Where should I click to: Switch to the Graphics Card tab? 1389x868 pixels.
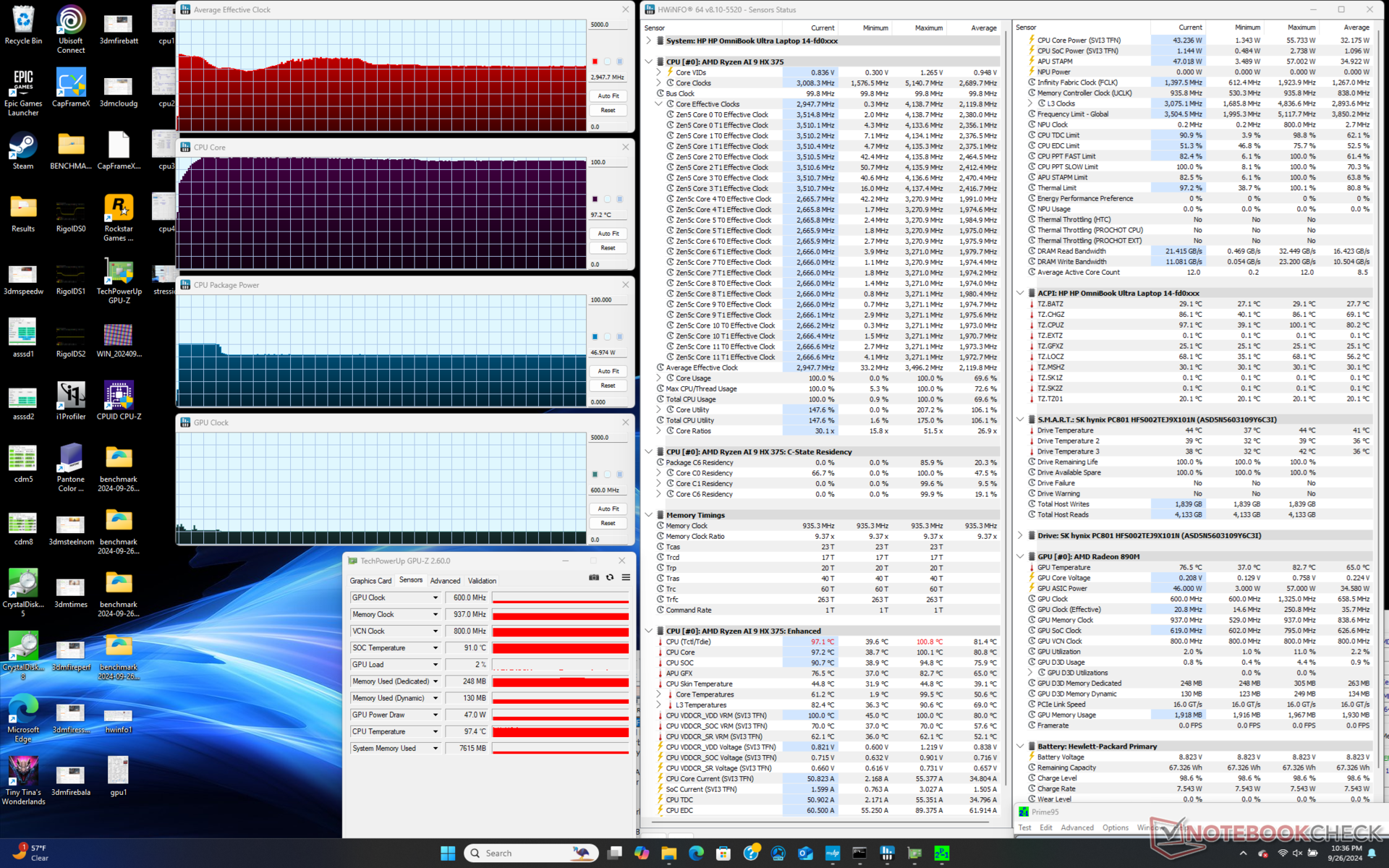[370, 581]
